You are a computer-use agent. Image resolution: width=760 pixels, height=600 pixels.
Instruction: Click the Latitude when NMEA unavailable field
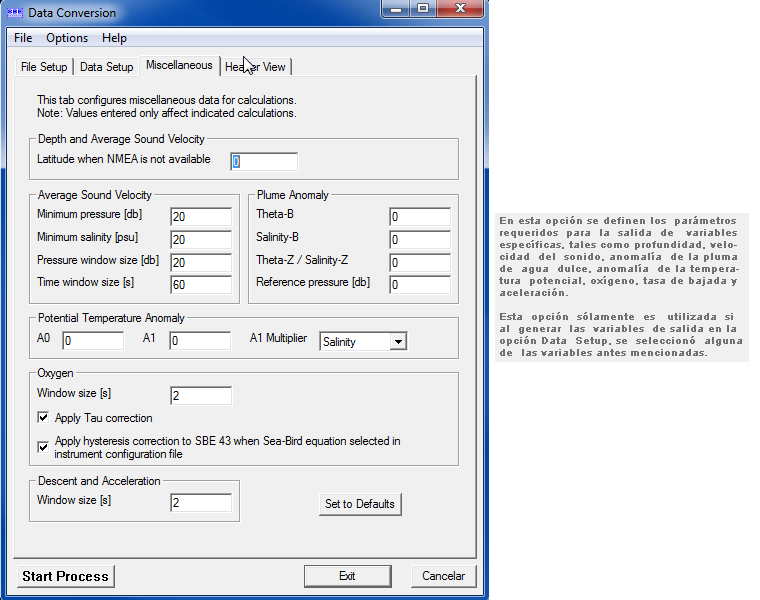point(265,162)
